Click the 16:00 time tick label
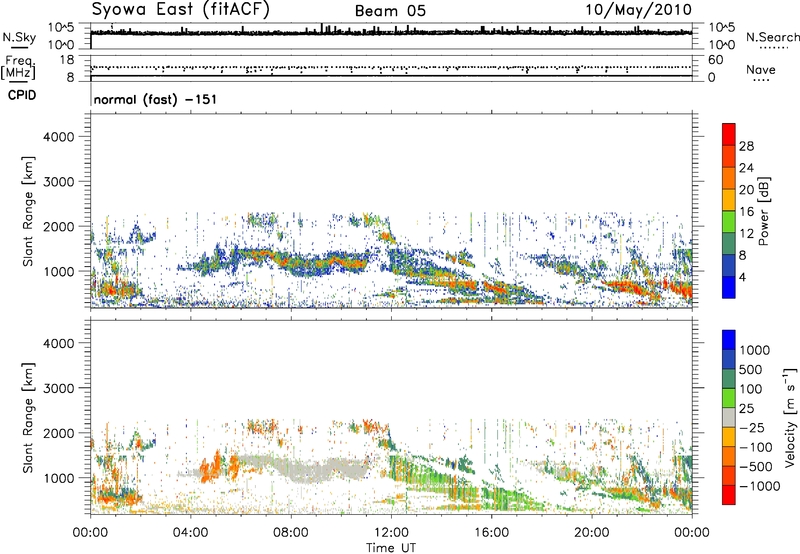 (x=491, y=533)
